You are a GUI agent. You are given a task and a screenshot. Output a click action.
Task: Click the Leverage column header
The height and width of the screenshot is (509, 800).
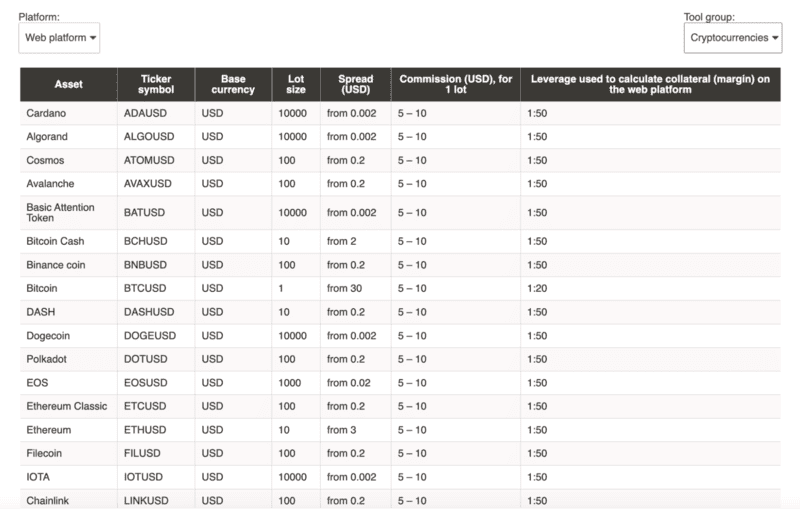tap(651, 85)
